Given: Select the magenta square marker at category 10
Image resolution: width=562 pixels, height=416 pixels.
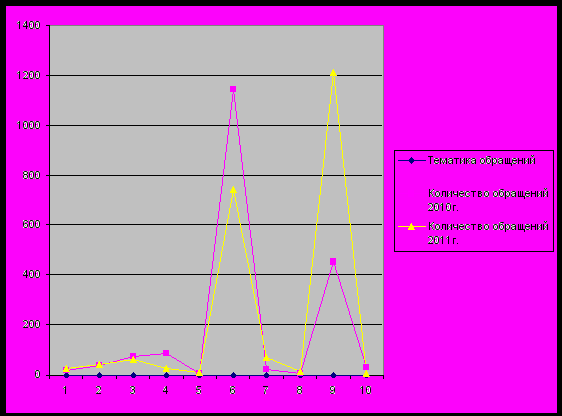Looking at the screenshot, I should (366, 367).
